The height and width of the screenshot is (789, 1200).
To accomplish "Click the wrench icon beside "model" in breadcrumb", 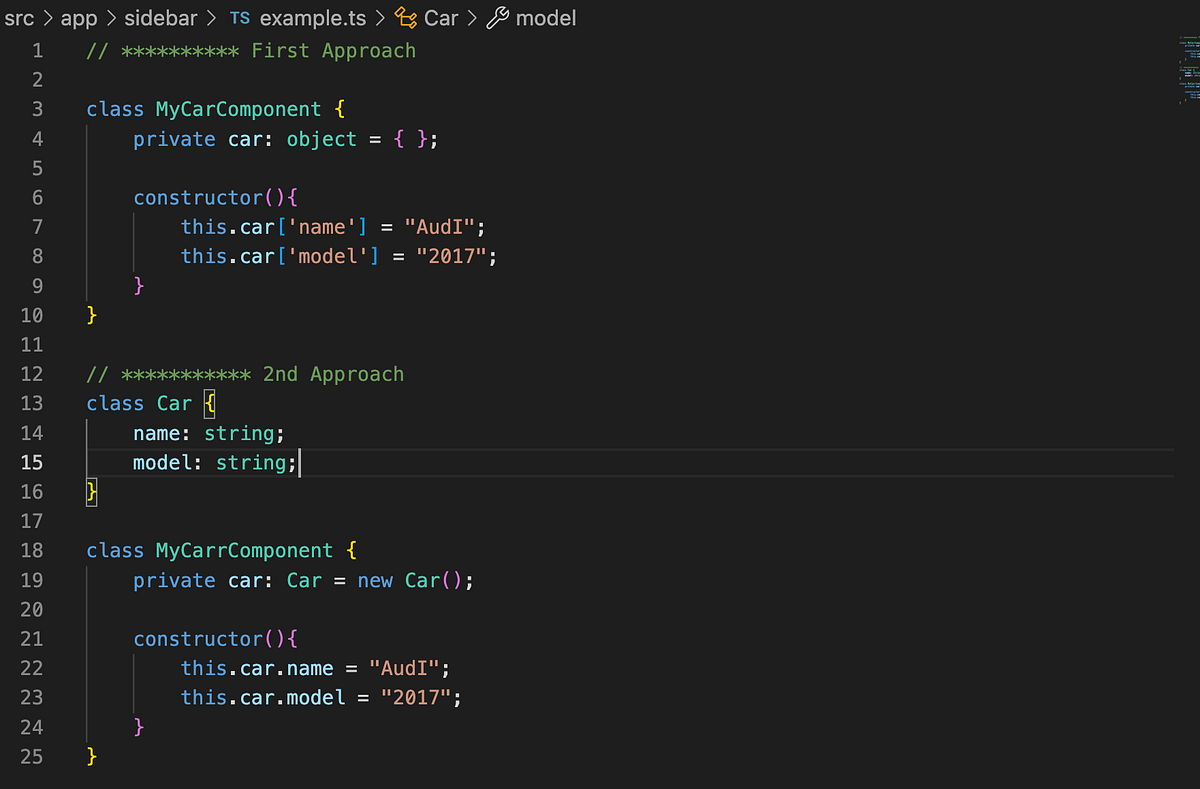I will click(499, 17).
